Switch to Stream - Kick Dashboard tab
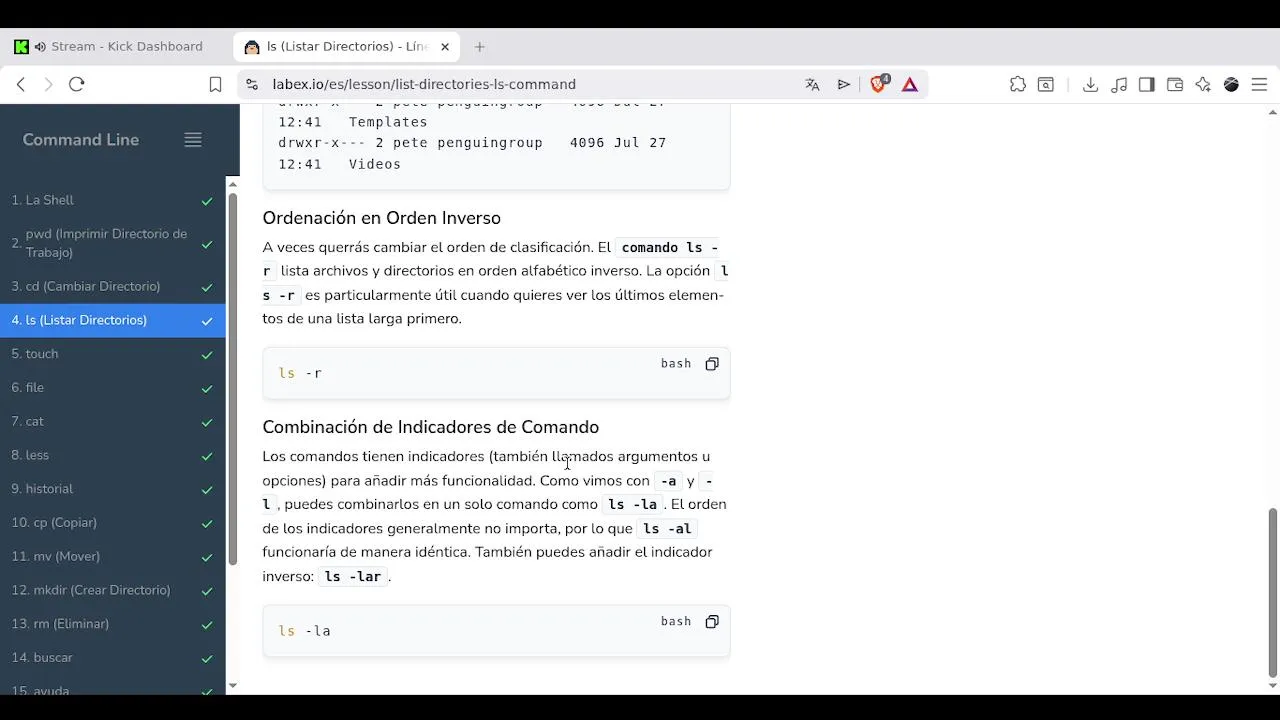The image size is (1280, 720). (118, 47)
